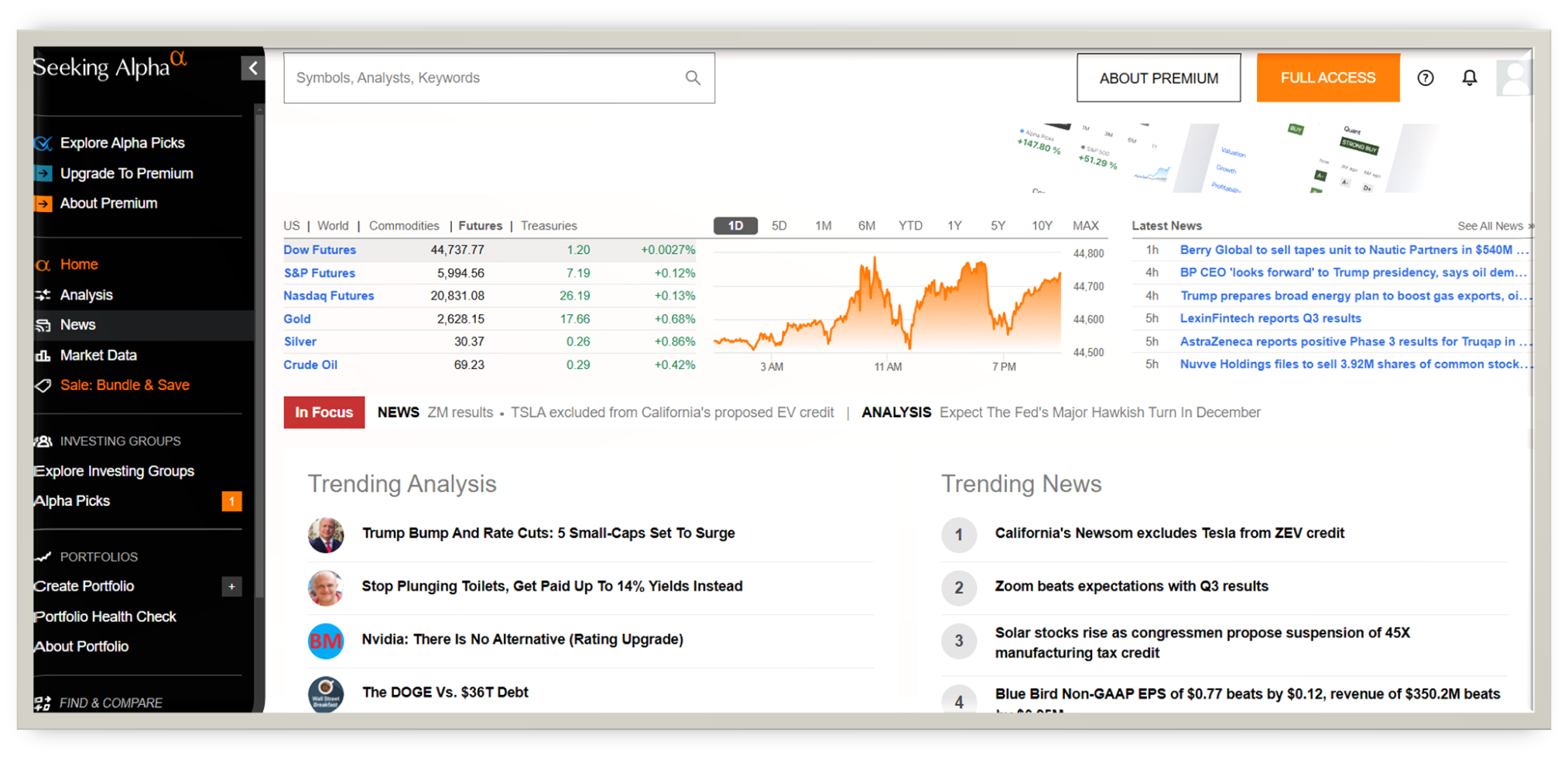This screenshot has height=759, width=1568.
Task: Open the user profile avatar
Action: [x=1513, y=77]
